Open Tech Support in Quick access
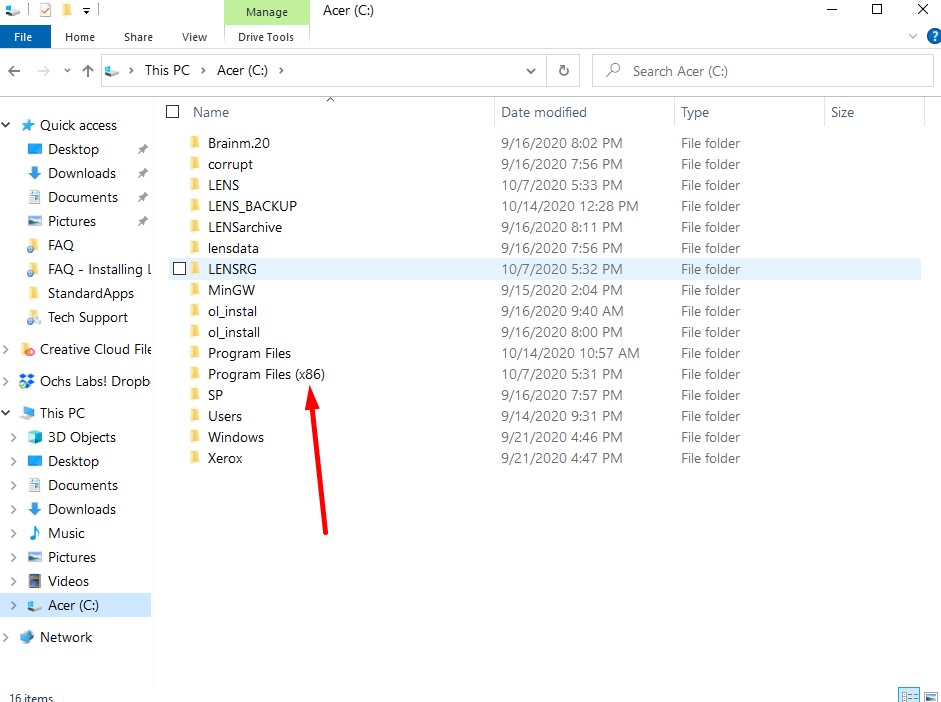Screen dimensions: 941x702 [x=88, y=317]
